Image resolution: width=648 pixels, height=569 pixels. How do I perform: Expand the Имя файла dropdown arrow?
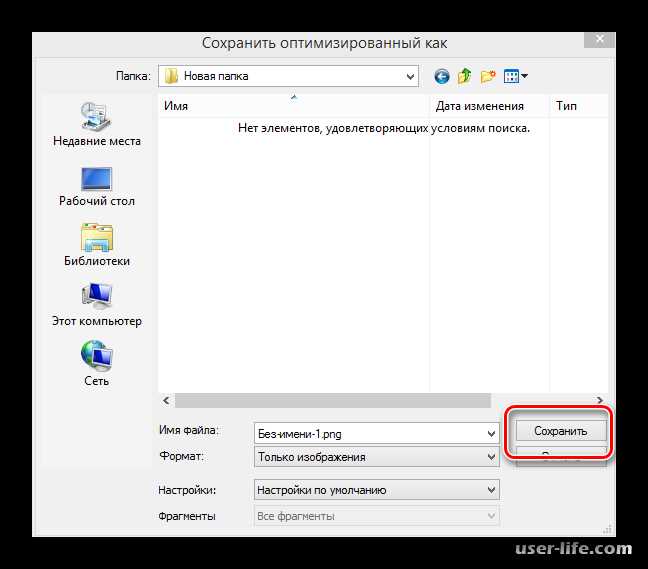[491, 433]
